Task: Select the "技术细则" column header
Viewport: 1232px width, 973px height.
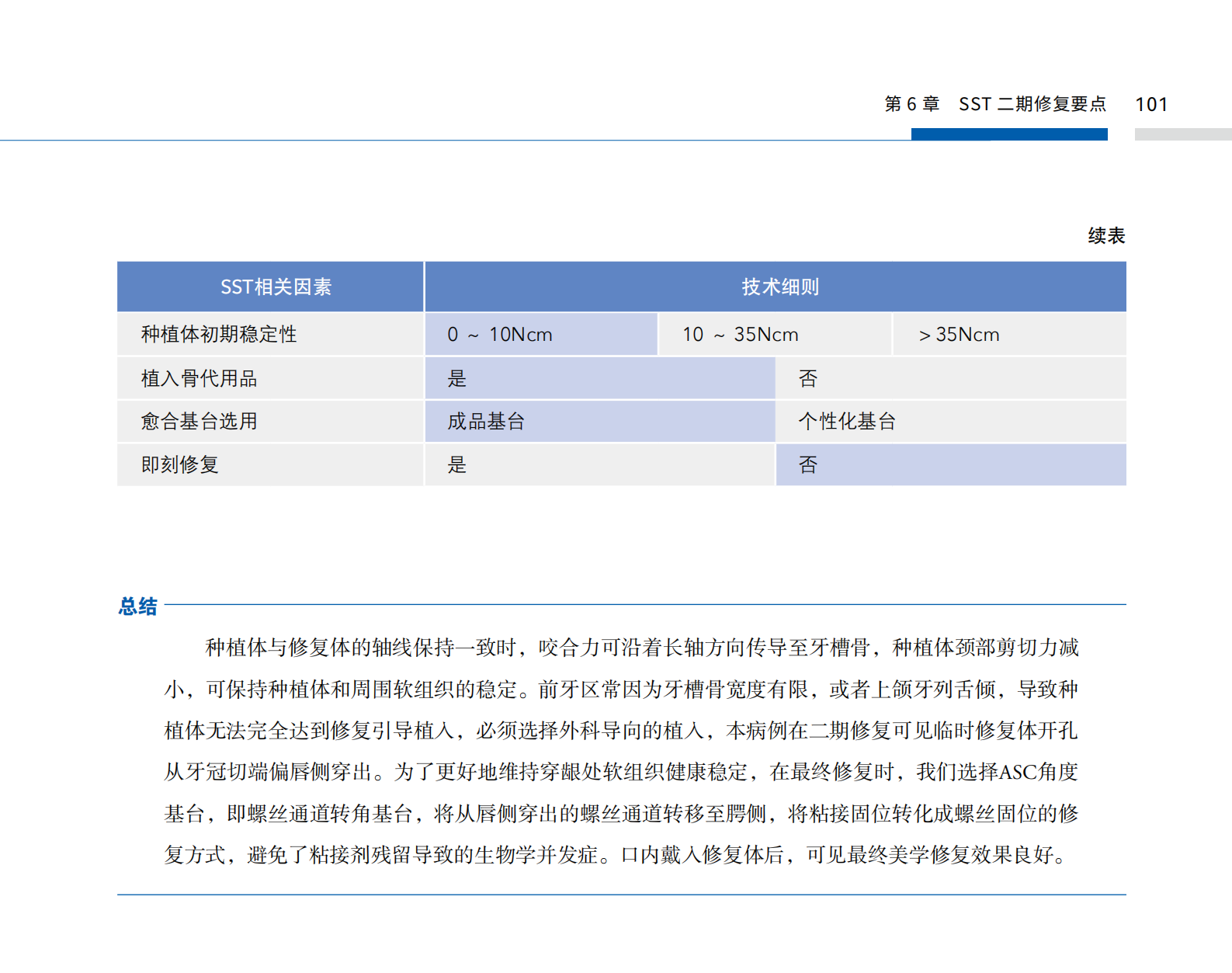Action: click(779, 287)
